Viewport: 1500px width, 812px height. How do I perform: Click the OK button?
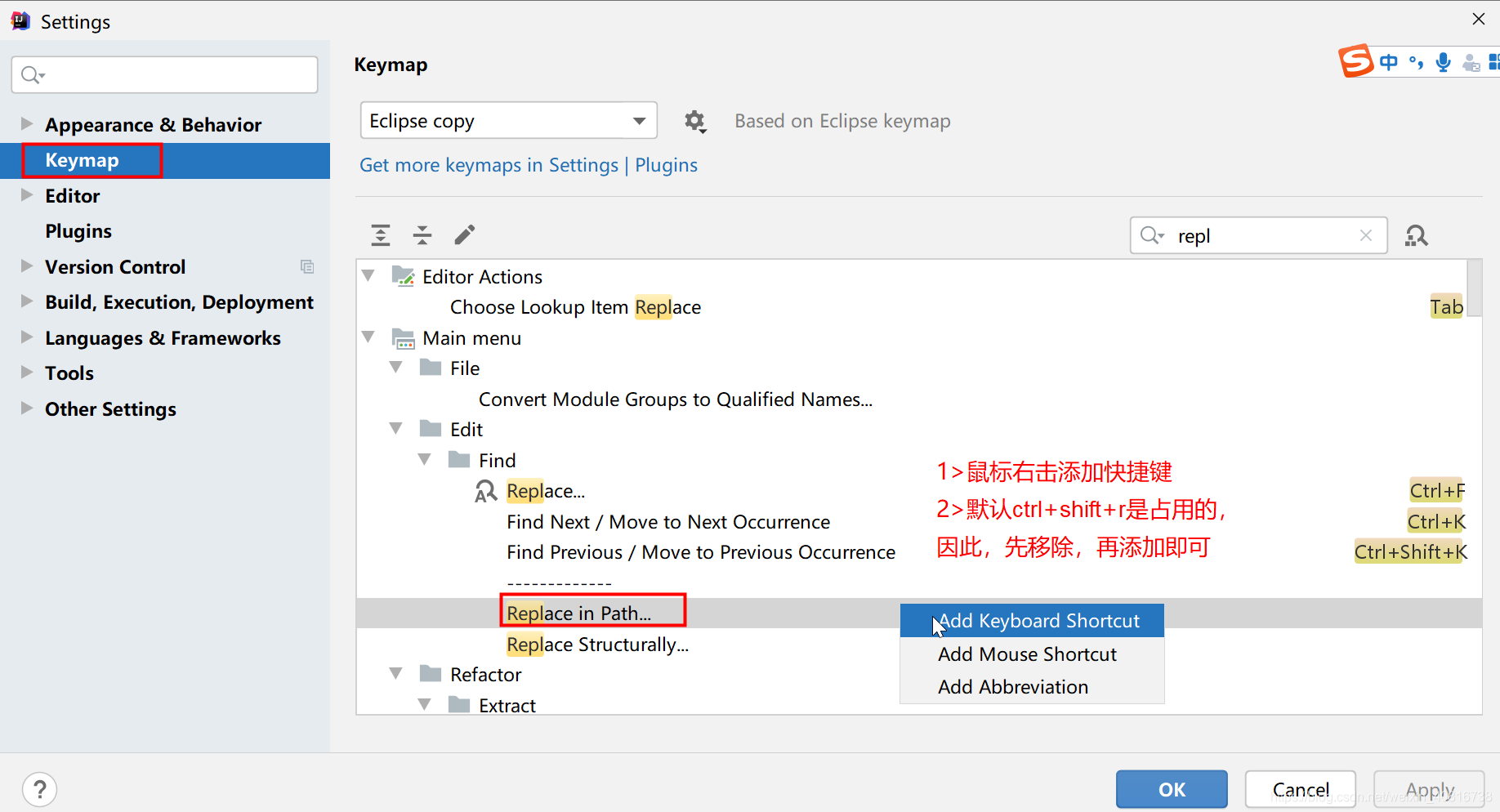coord(1171,789)
